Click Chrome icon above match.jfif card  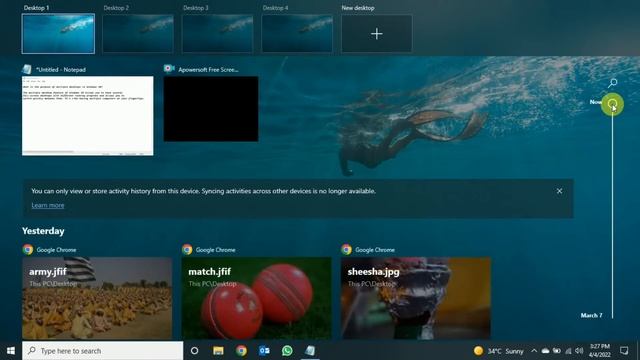[187, 249]
